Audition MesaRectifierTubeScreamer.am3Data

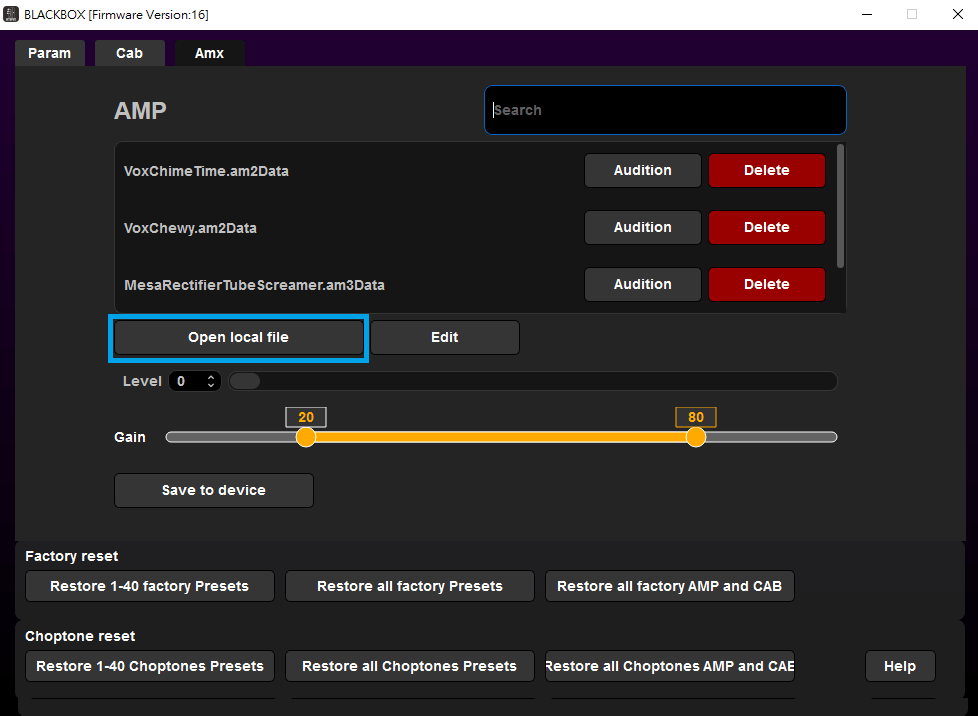pos(642,284)
